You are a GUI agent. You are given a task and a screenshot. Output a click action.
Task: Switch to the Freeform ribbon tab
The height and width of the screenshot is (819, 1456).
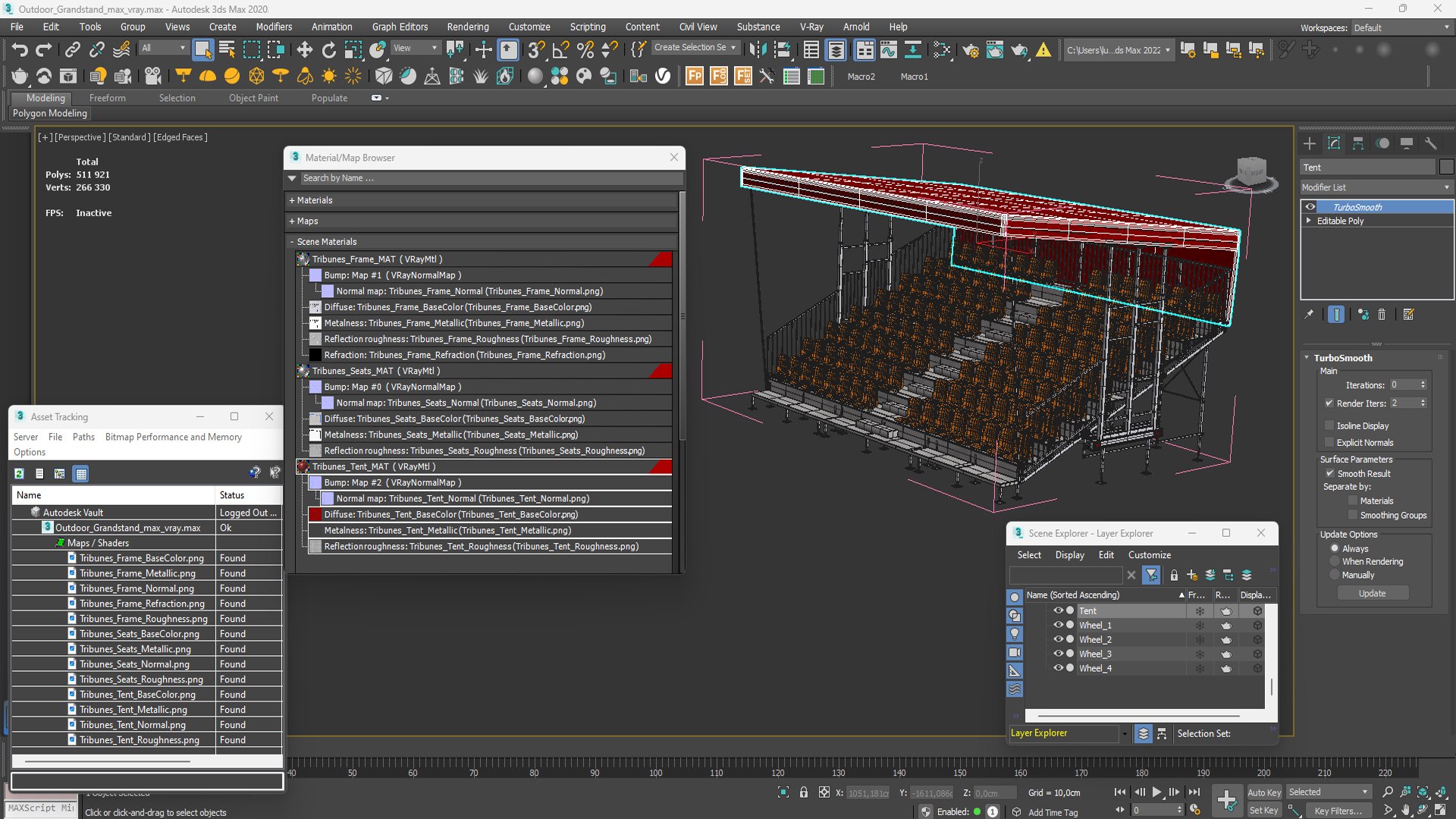[x=107, y=98]
